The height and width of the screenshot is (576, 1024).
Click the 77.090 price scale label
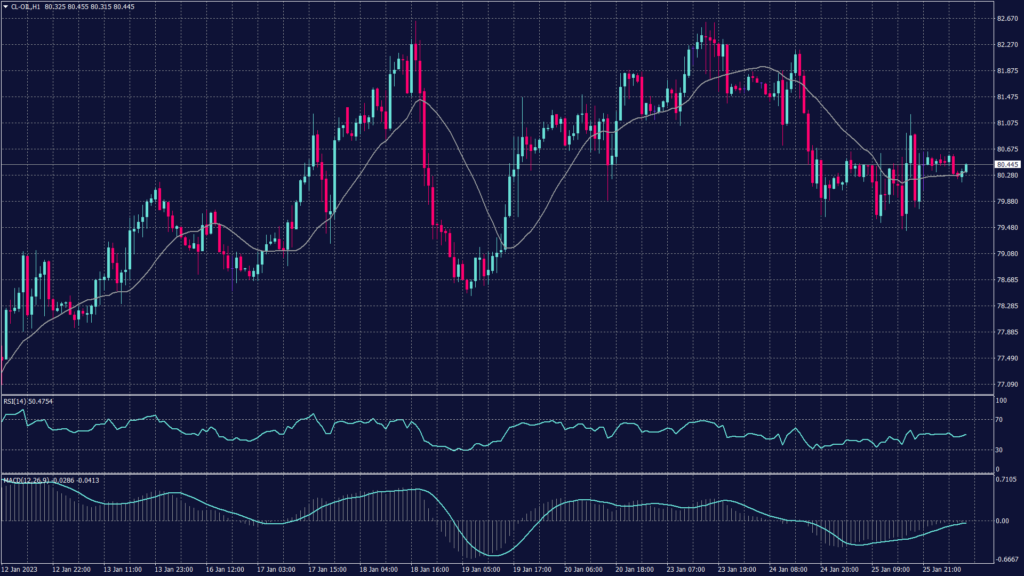1006,384
